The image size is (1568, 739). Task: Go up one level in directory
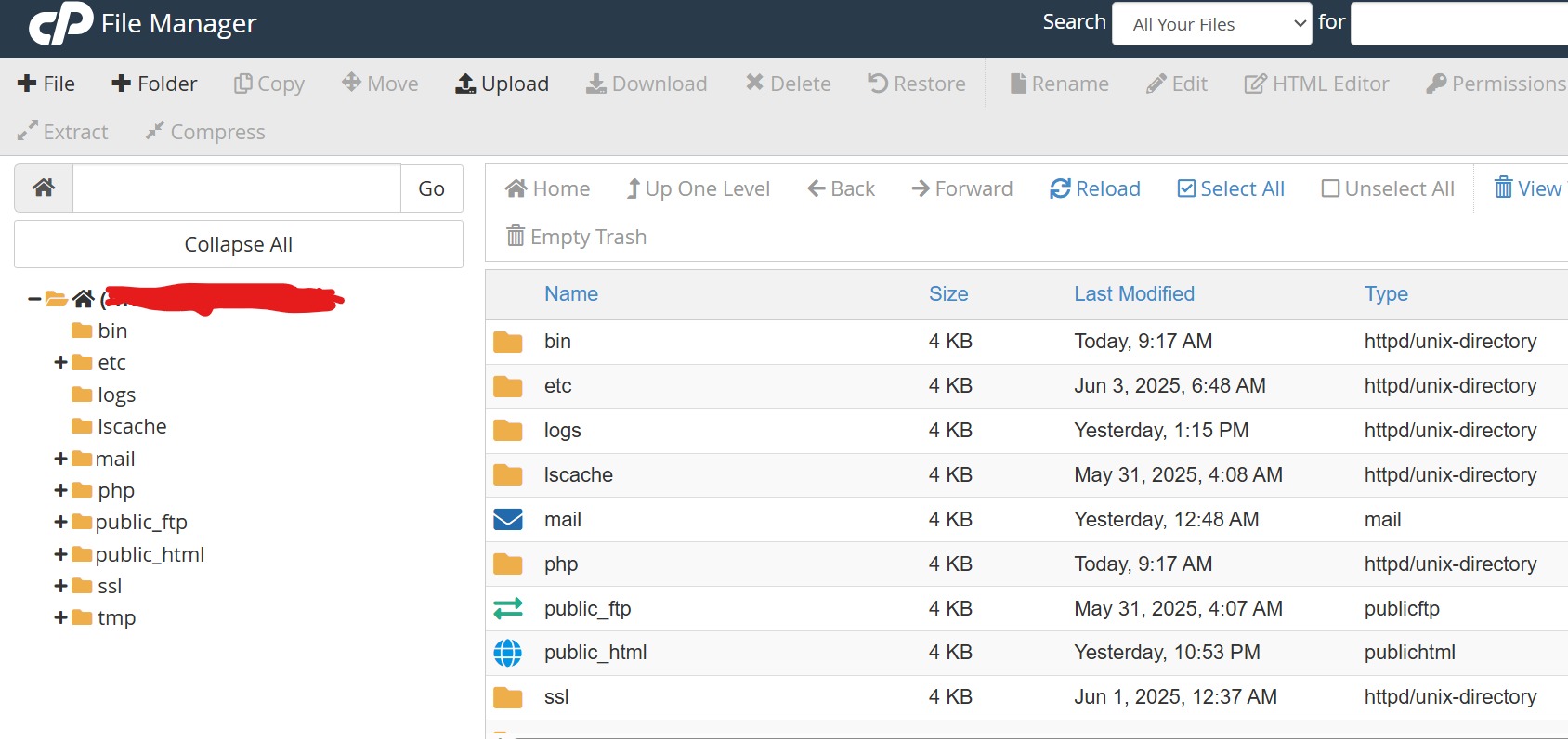(698, 189)
